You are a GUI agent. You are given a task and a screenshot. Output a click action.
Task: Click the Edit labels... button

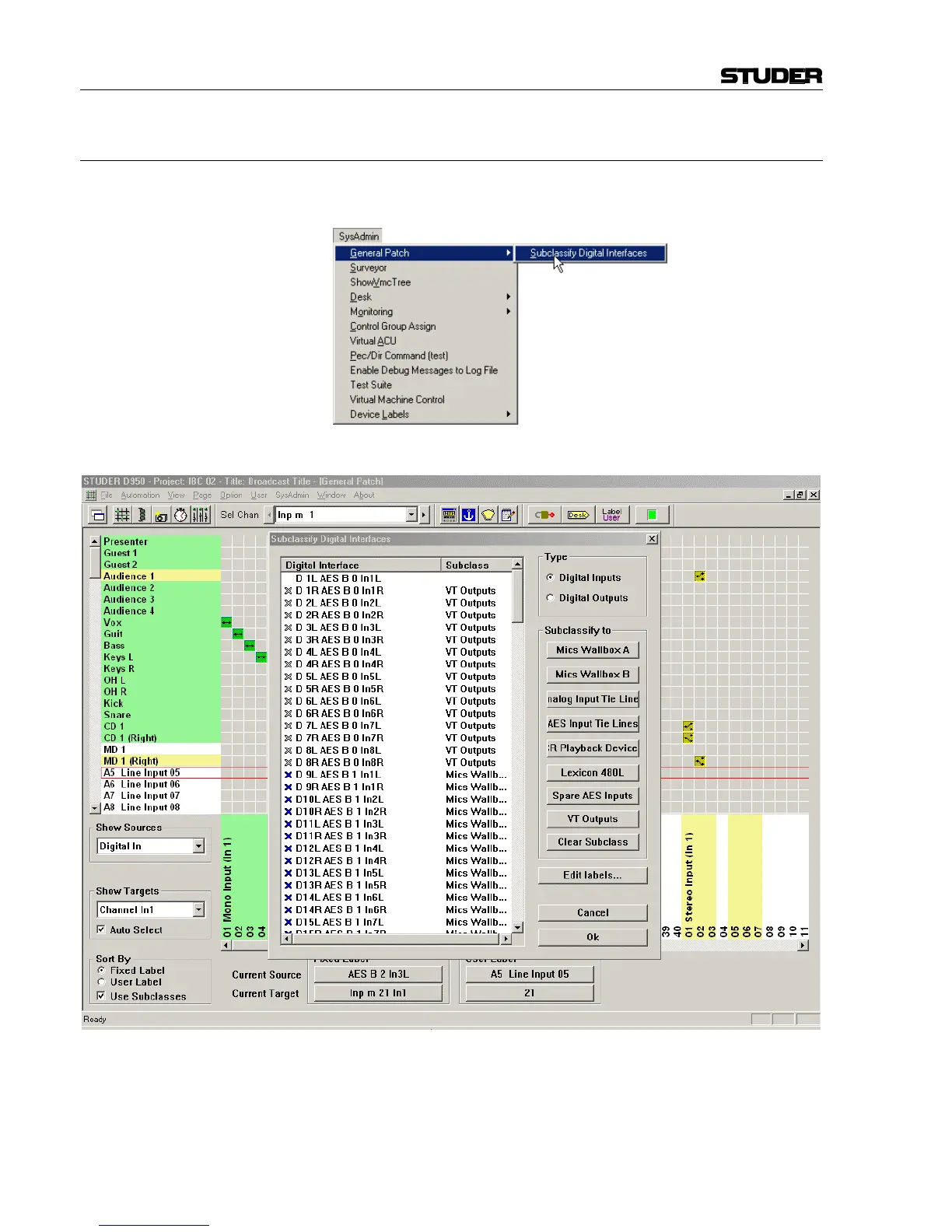(x=593, y=876)
